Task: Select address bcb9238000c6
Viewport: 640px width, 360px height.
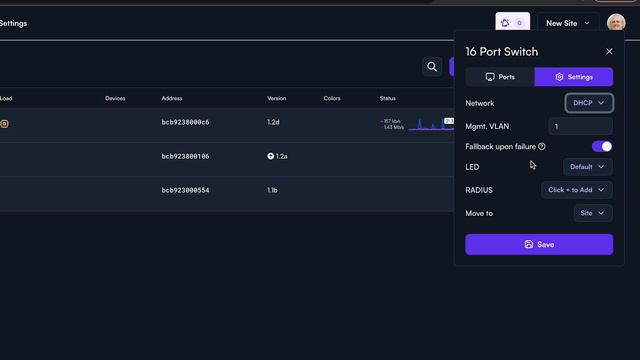Action: click(185, 122)
